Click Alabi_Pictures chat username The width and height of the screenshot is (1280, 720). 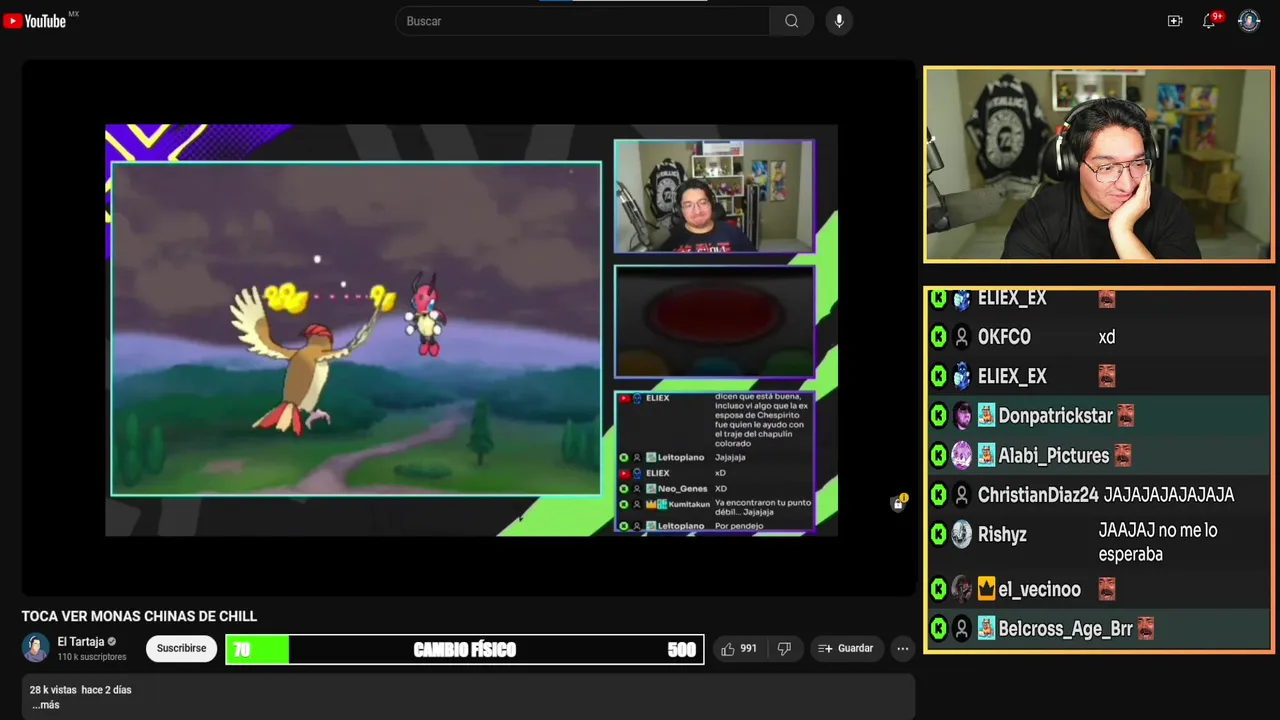1054,456
